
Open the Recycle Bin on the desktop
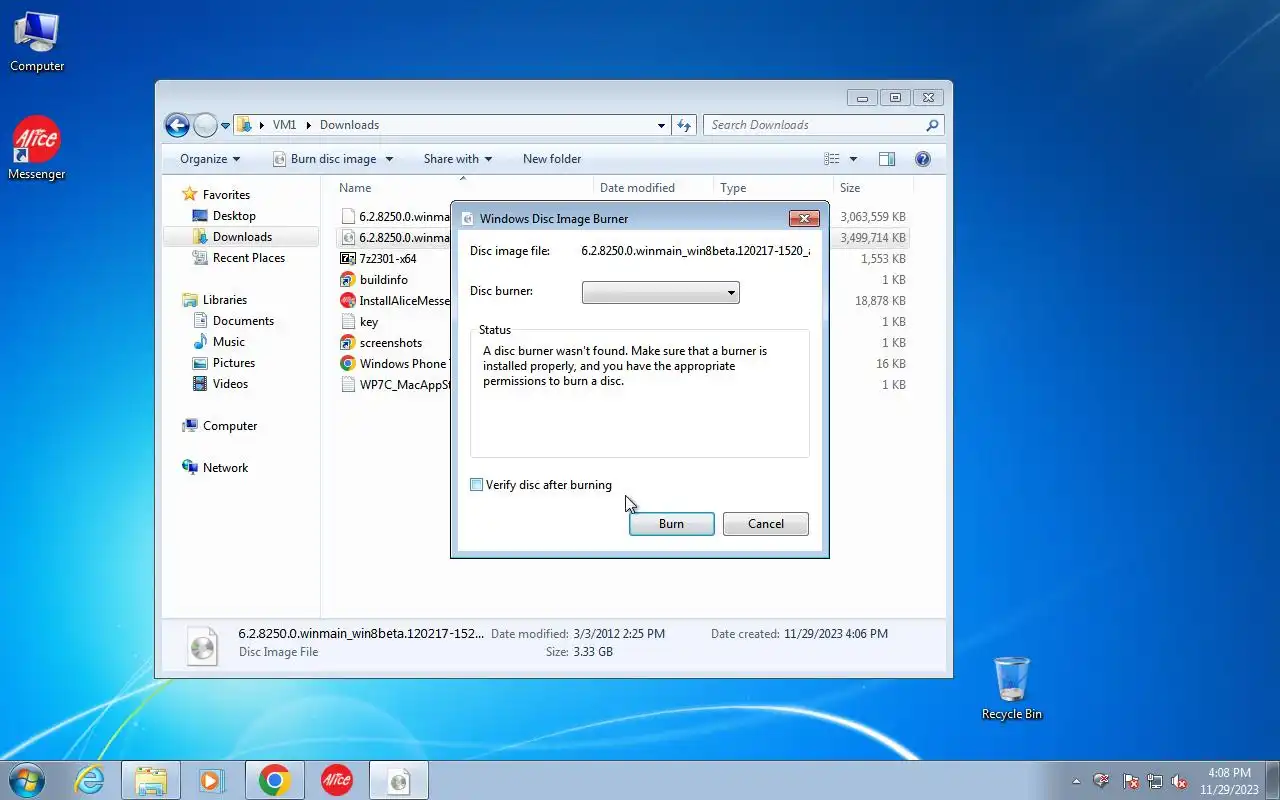(x=1012, y=688)
